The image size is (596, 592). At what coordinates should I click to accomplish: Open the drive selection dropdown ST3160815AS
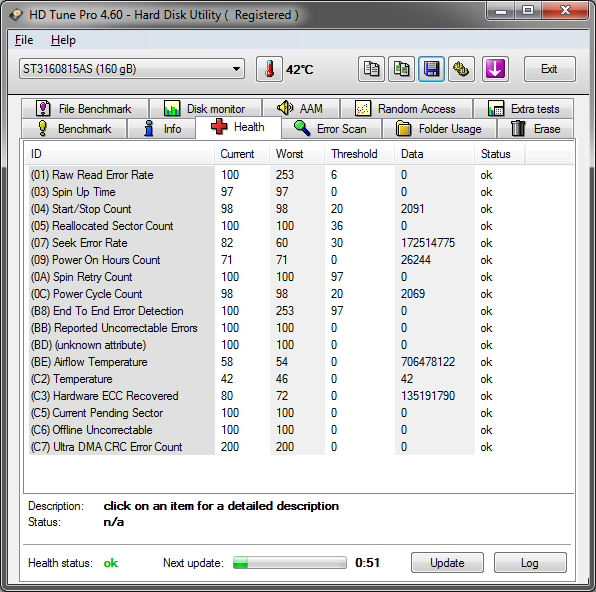click(x=132, y=69)
